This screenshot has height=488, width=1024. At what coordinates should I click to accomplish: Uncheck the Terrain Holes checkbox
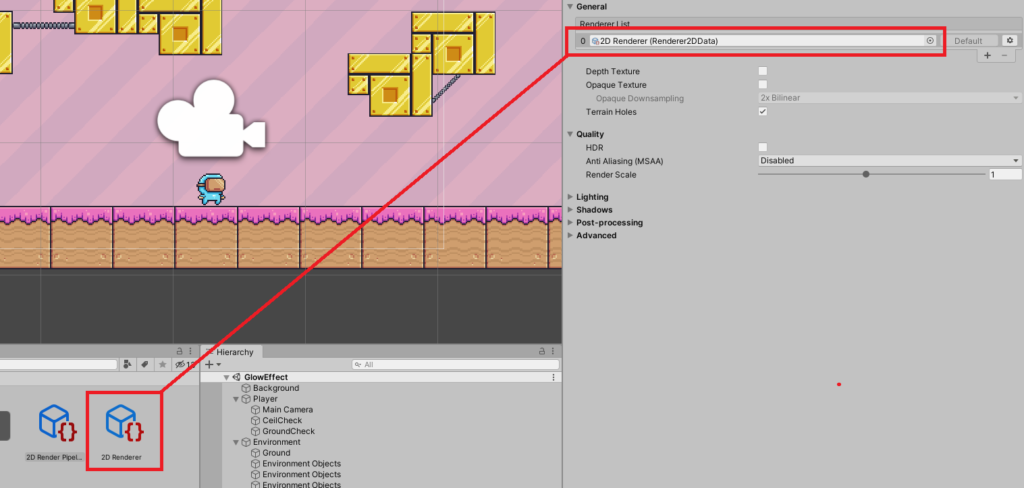coord(763,112)
